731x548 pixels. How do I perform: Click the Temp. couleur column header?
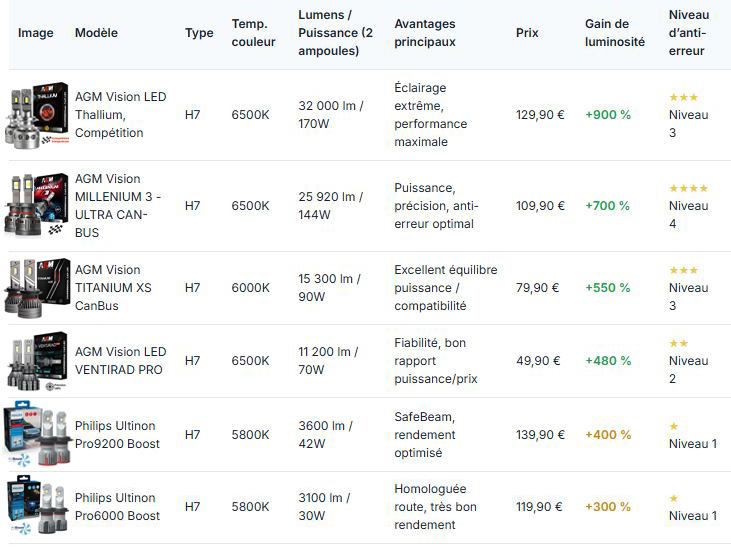(253, 33)
